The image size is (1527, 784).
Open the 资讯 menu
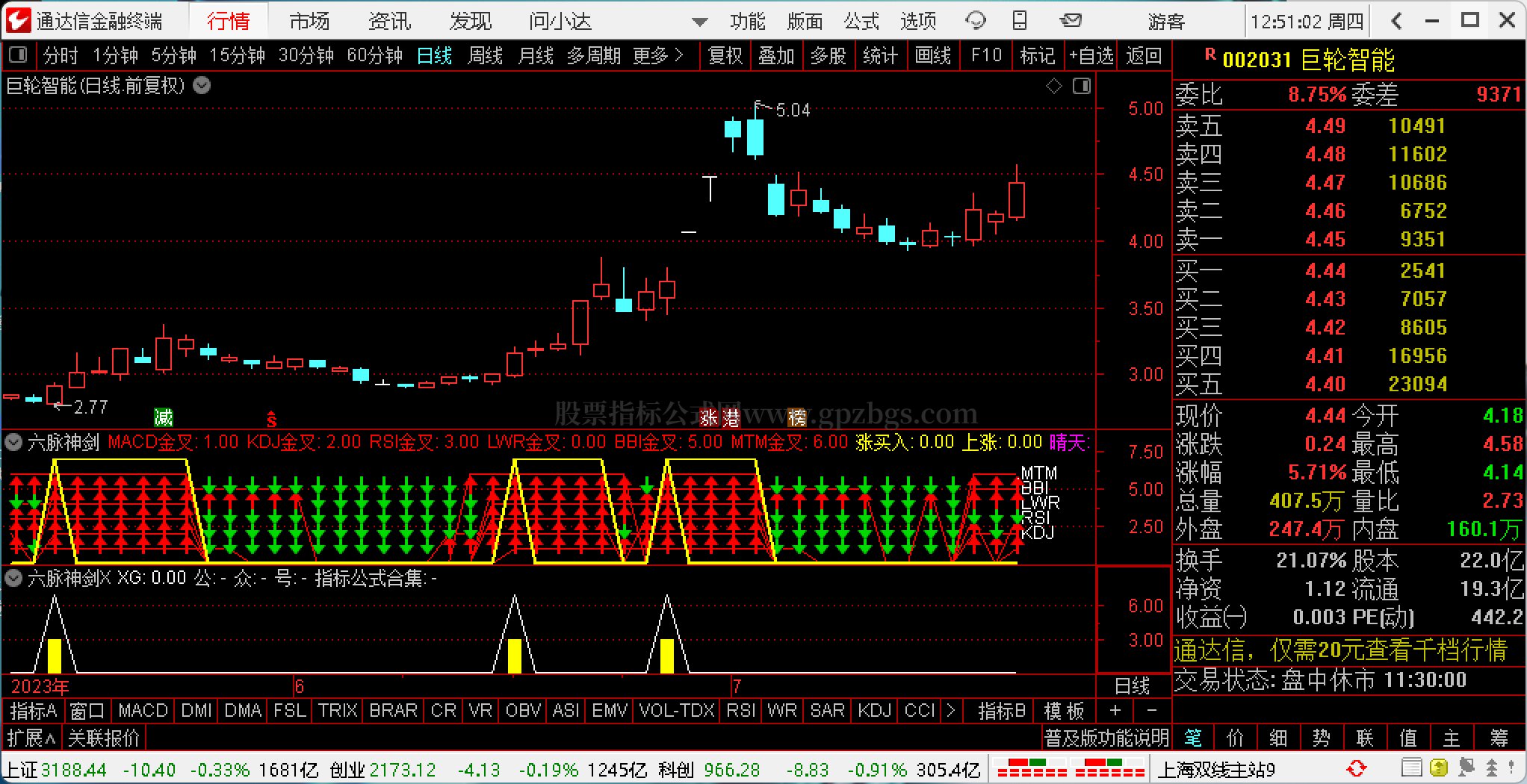tap(389, 21)
